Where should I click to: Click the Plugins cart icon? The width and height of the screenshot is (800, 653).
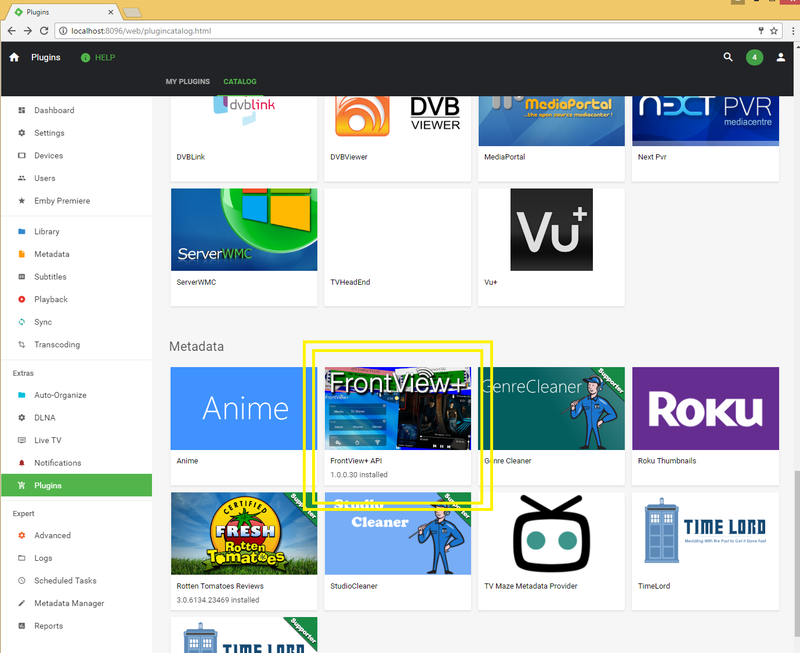point(21,485)
